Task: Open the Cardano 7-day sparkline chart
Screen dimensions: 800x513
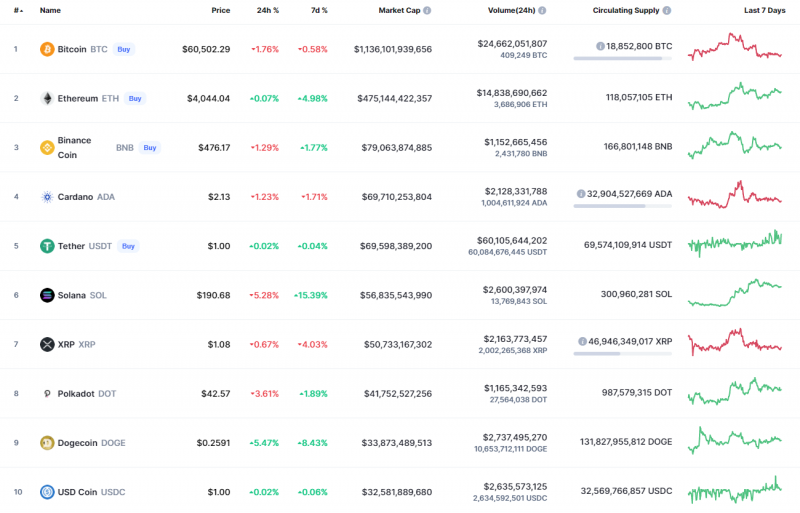Action: (x=735, y=194)
